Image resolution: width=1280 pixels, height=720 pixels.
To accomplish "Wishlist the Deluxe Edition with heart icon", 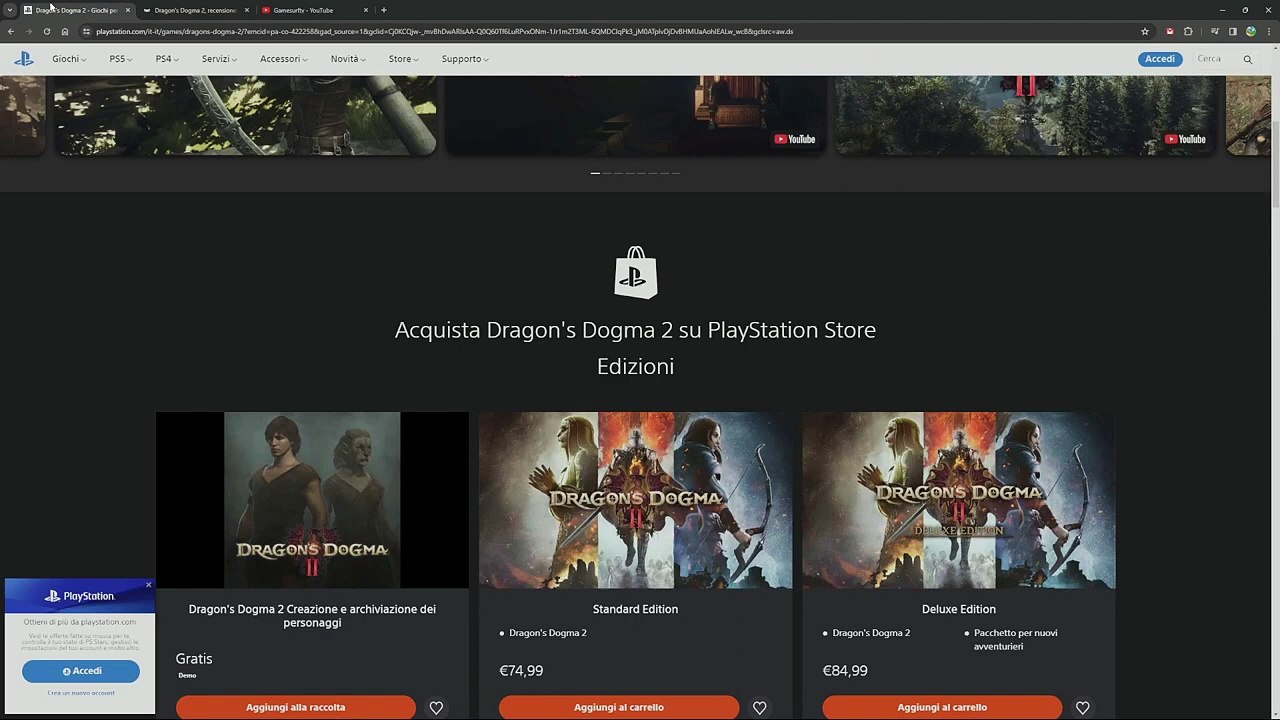I will [x=1082, y=707].
